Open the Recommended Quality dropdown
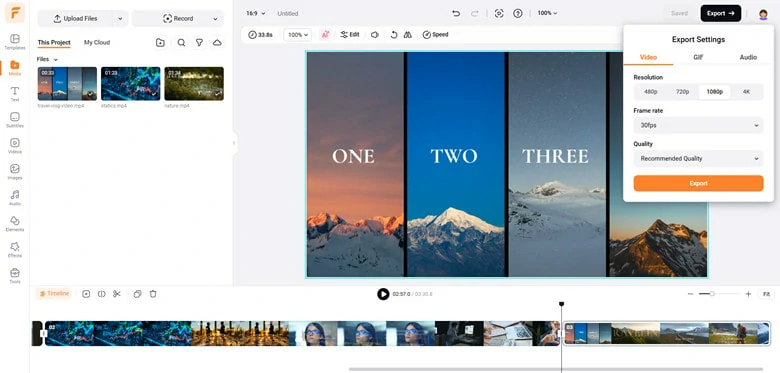Viewport: 780px width, 373px height. tap(698, 159)
